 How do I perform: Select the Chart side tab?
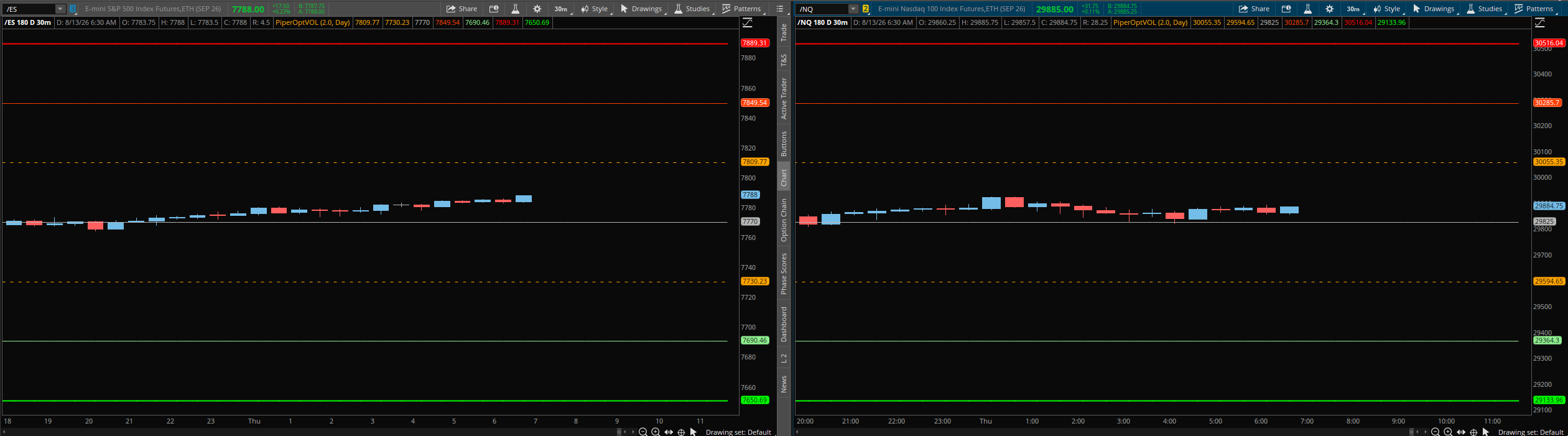[784, 178]
